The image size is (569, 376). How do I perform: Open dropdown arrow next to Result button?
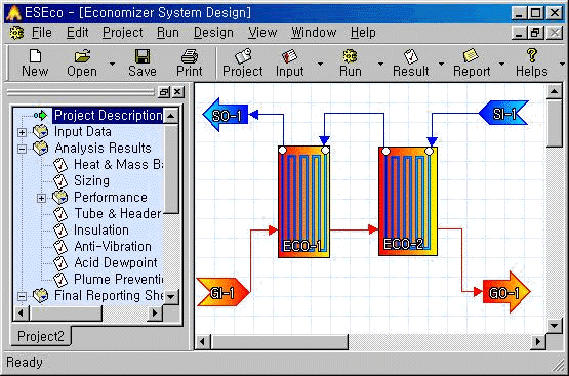point(441,64)
